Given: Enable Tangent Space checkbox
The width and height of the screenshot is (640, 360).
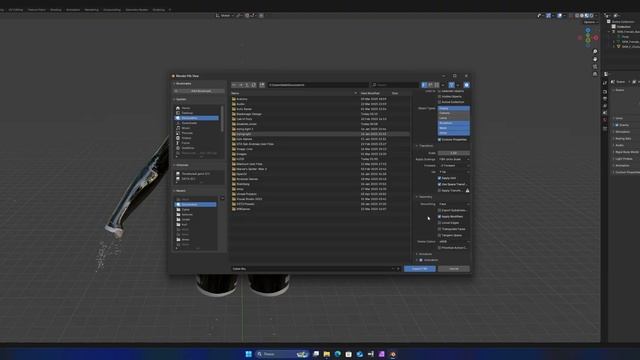Looking at the screenshot, I should click(440, 235).
